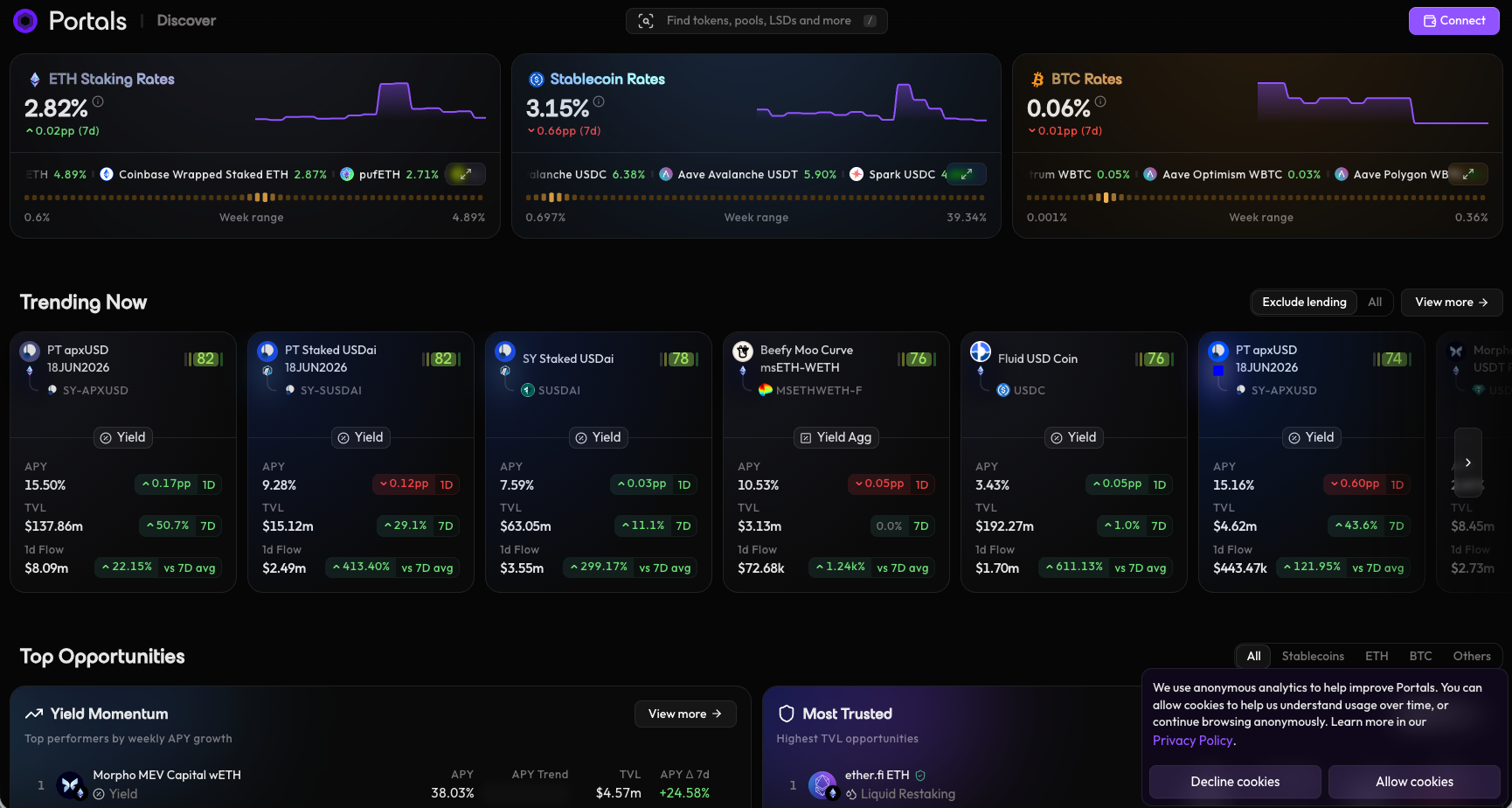
Task: Click the ETH diamond icon beside ETH Staking Rates
Action: [35, 80]
